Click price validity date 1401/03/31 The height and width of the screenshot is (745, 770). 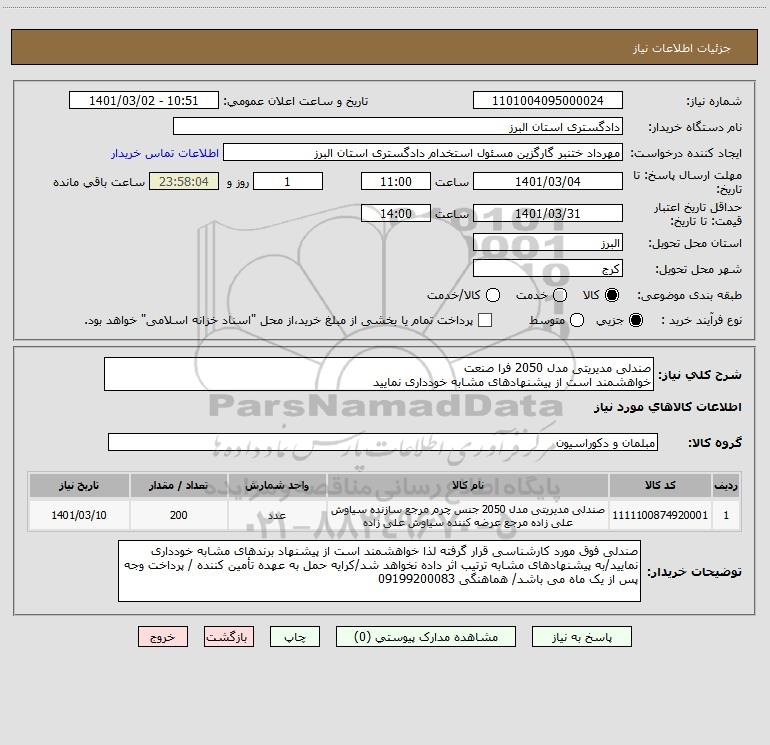coord(548,213)
